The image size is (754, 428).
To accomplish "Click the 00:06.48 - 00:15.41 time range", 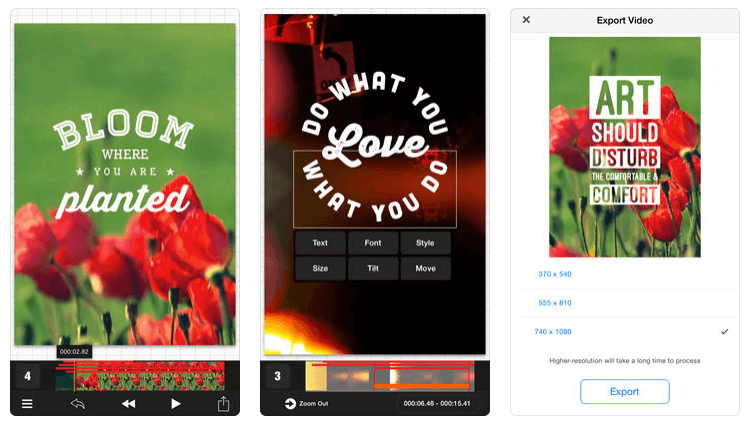I will click(x=437, y=403).
